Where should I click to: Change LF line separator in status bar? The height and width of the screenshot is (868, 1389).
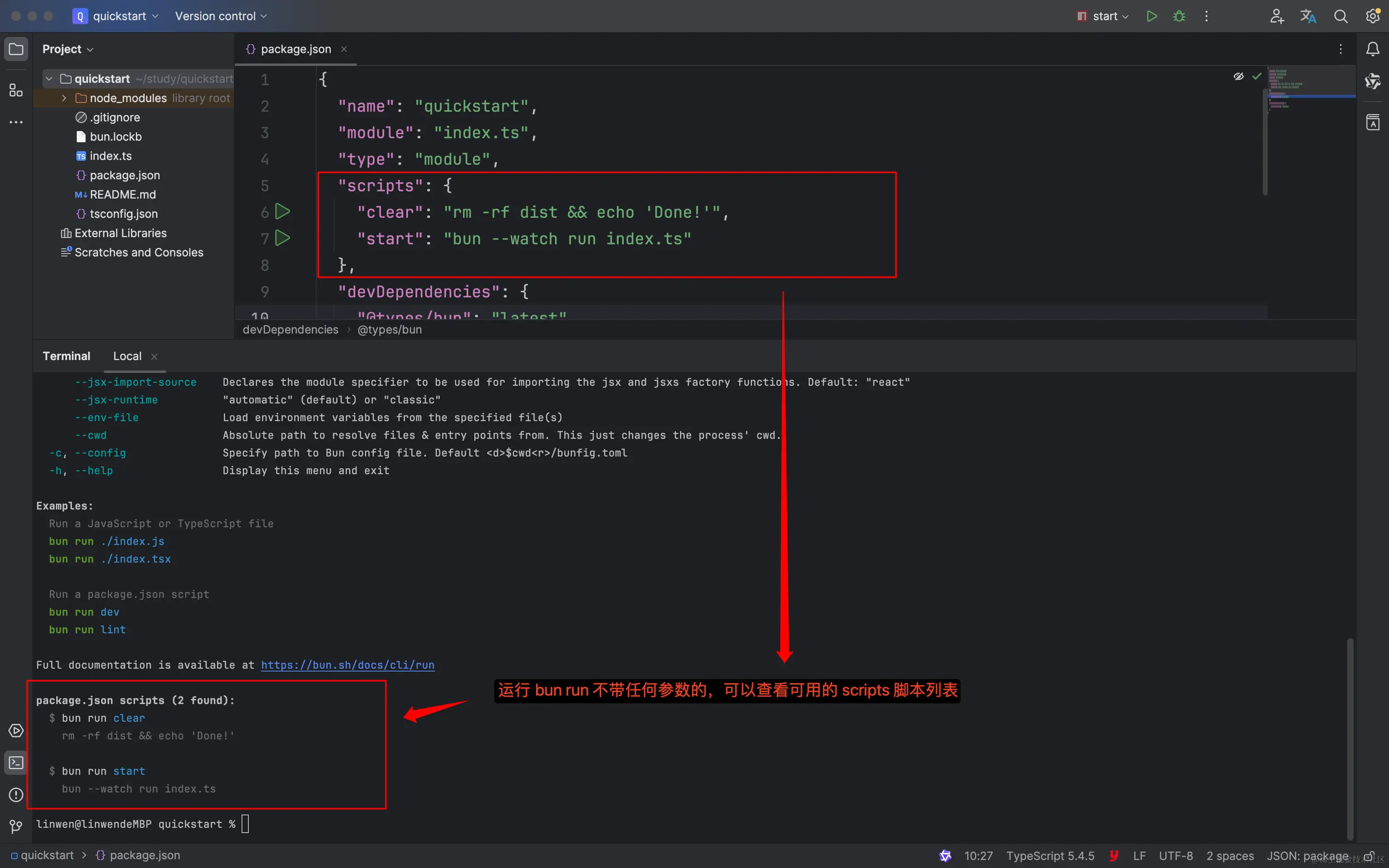(1139, 856)
